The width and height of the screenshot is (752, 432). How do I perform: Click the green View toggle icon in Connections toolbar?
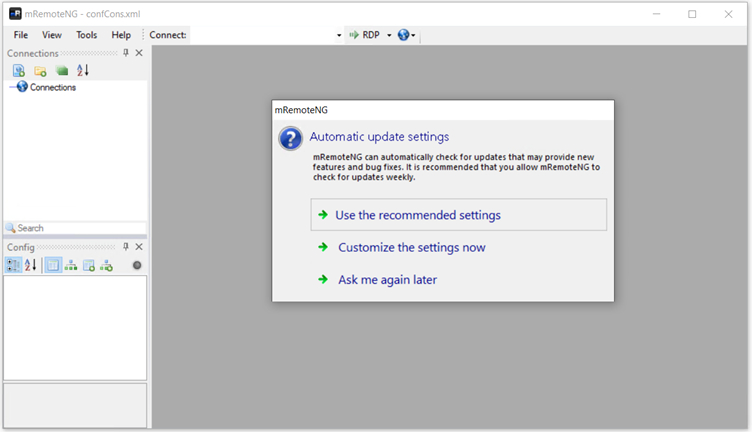[62, 71]
